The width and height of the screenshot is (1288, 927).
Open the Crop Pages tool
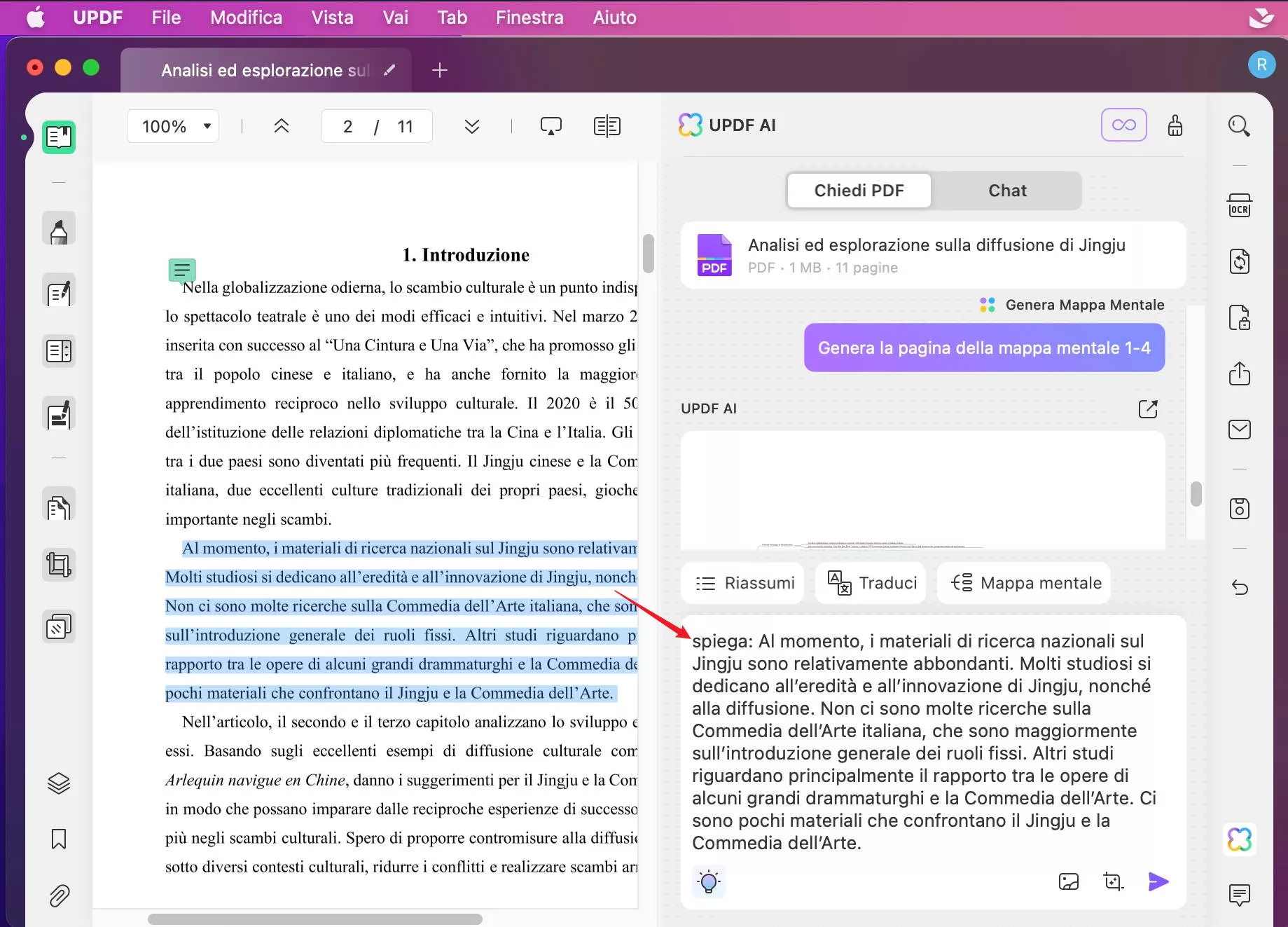tap(59, 564)
